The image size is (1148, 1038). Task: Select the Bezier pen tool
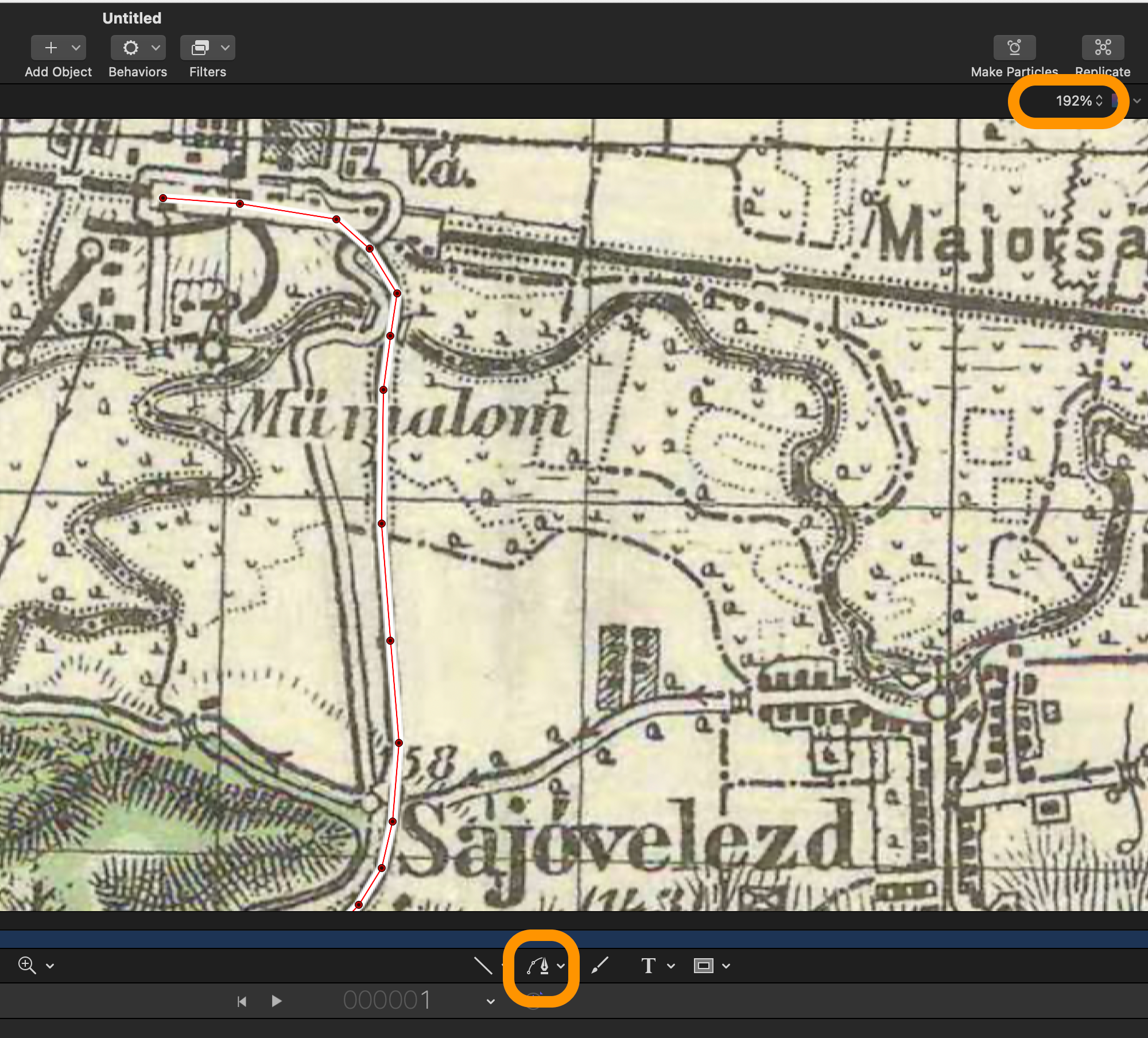point(538,966)
